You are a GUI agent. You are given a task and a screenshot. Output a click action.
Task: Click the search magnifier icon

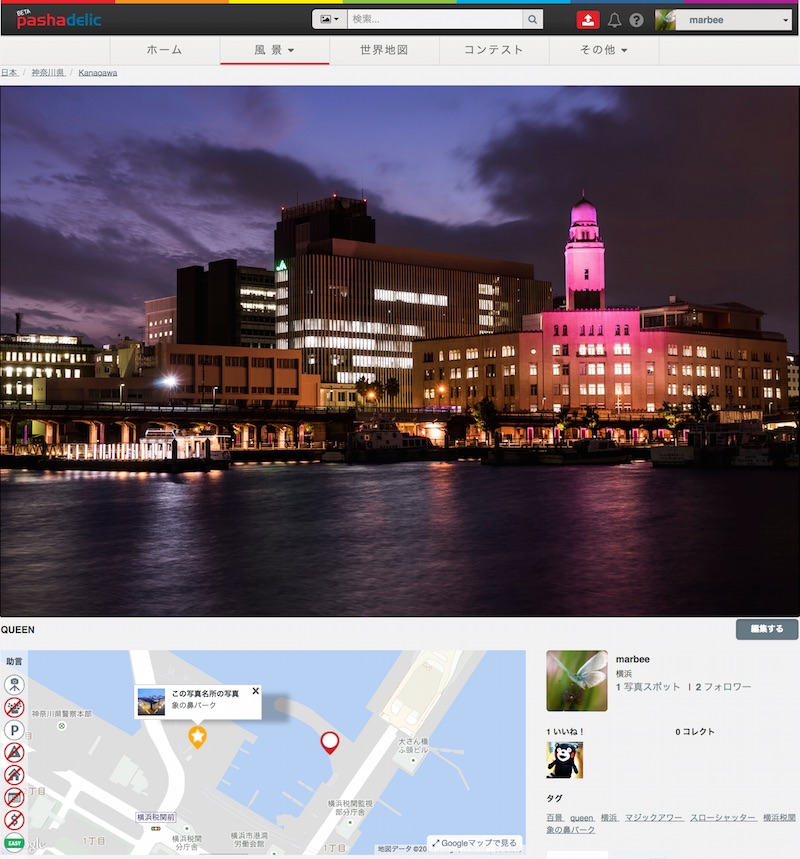pos(533,18)
